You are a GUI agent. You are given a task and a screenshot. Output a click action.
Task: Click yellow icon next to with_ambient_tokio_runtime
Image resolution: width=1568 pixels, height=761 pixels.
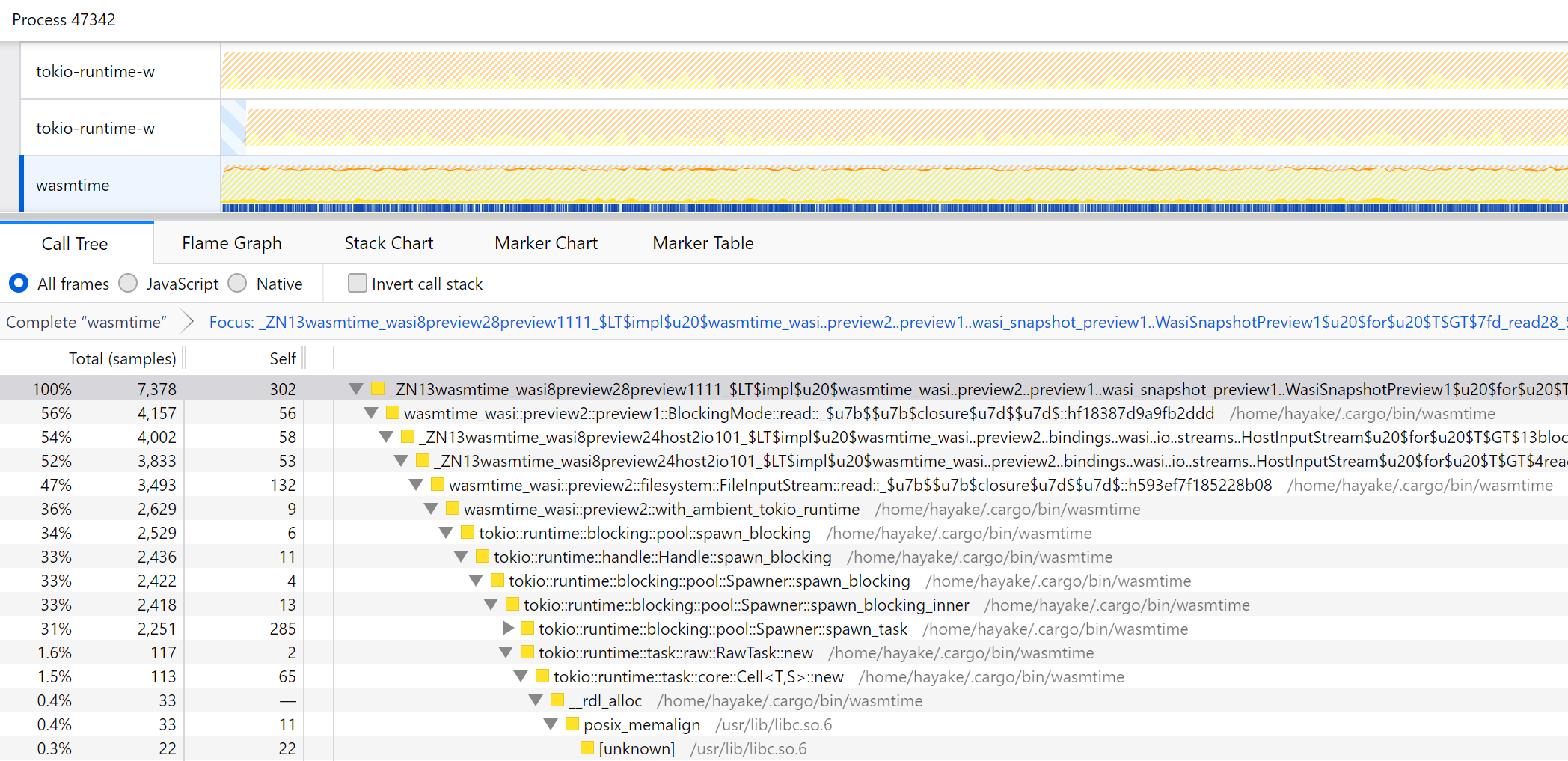453,509
